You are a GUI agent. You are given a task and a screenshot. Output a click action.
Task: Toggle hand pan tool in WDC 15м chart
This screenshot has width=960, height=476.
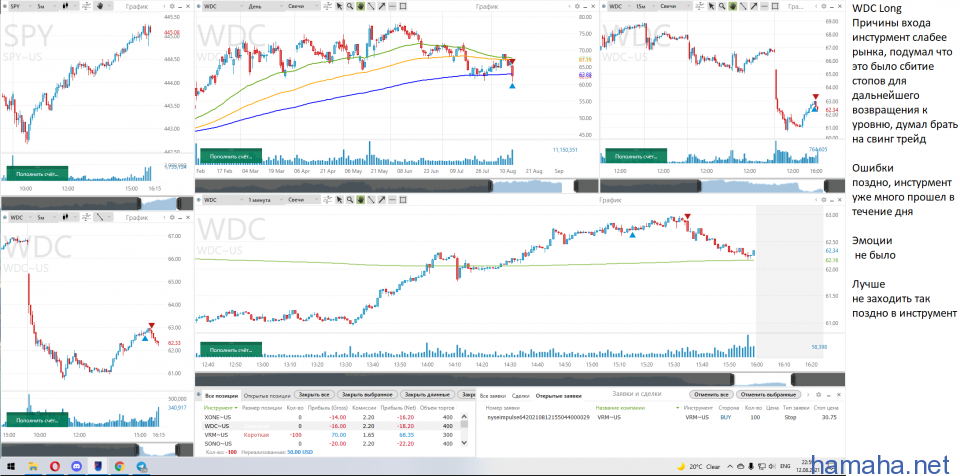pyautogui.click(x=733, y=6)
